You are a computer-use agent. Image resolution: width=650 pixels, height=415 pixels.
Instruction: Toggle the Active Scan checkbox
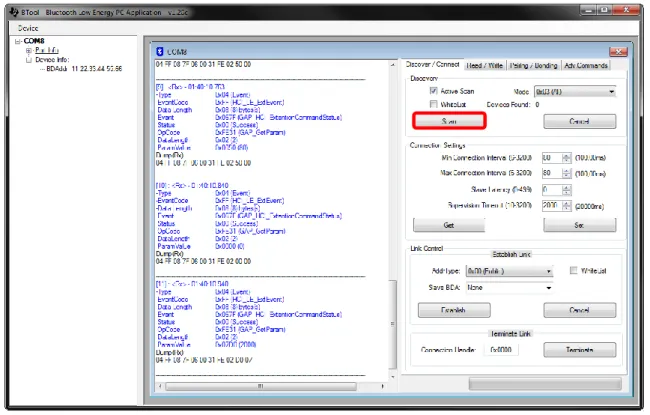click(434, 91)
